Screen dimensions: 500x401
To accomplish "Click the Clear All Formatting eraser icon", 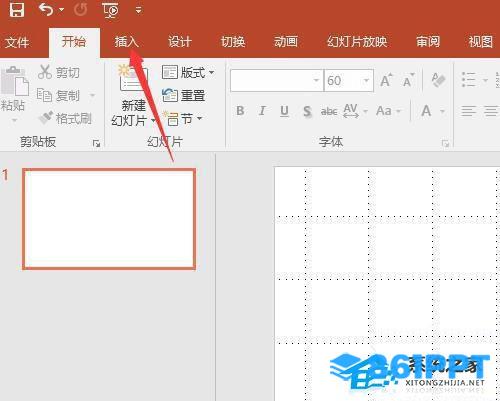I will tap(438, 80).
